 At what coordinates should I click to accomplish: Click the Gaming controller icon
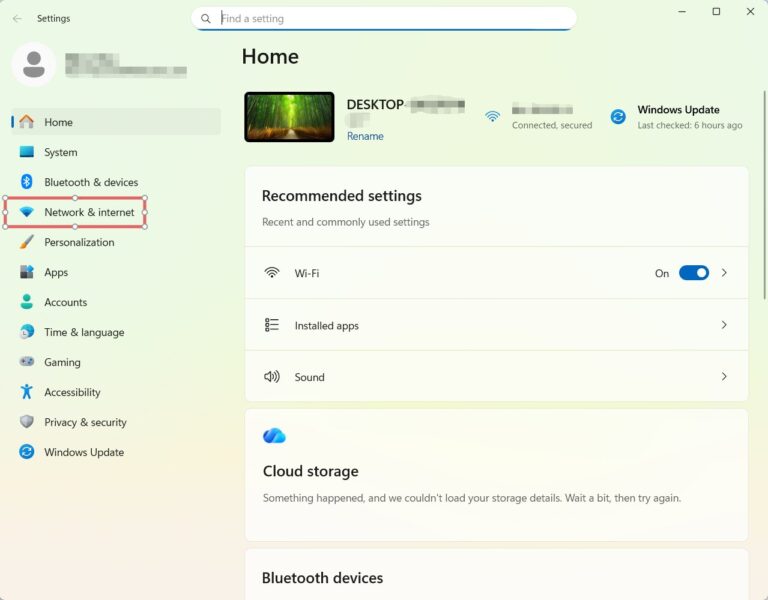click(26, 361)
